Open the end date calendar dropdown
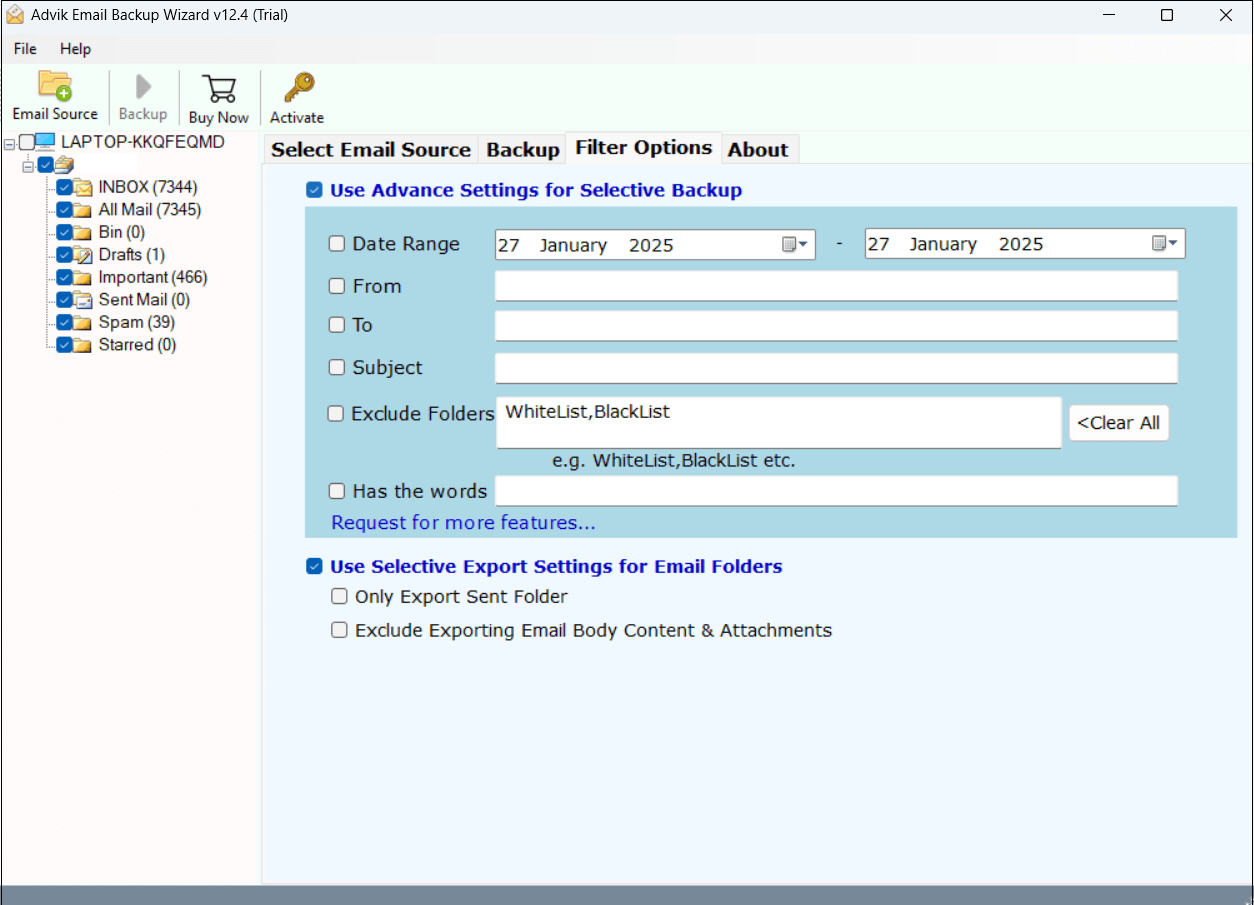Image resolution: width=1254 pixels, height=905 pixels. tap(1166, 244)
